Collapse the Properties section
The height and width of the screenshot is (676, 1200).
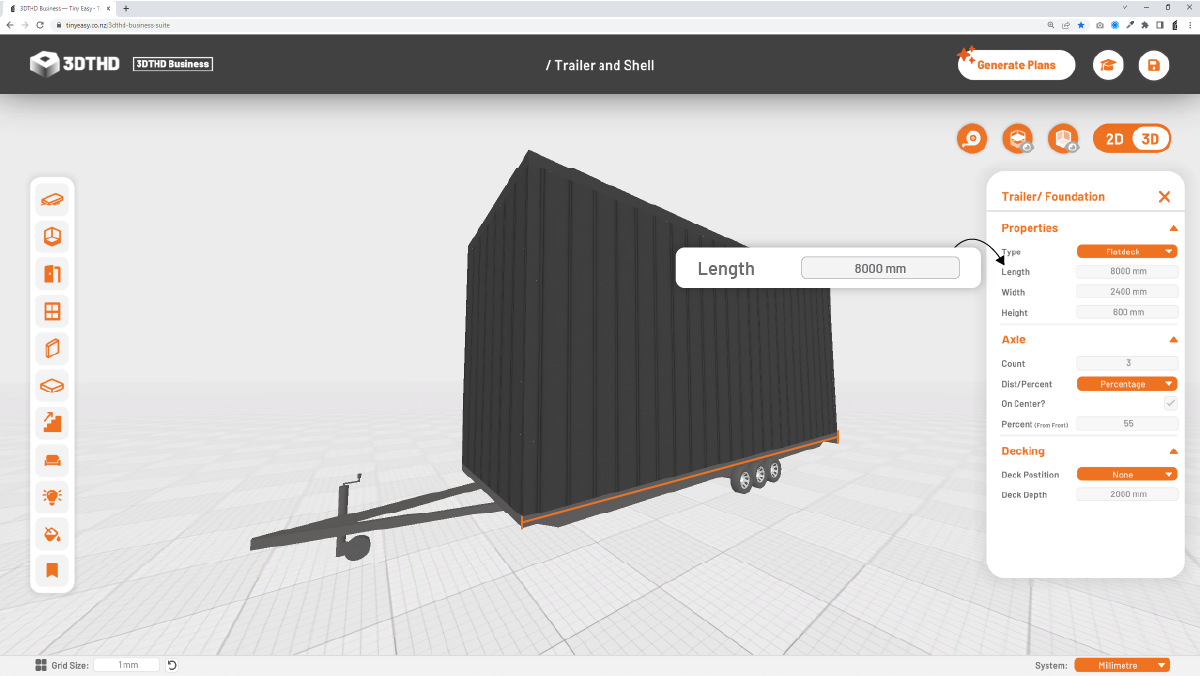tap(1173, 228)
